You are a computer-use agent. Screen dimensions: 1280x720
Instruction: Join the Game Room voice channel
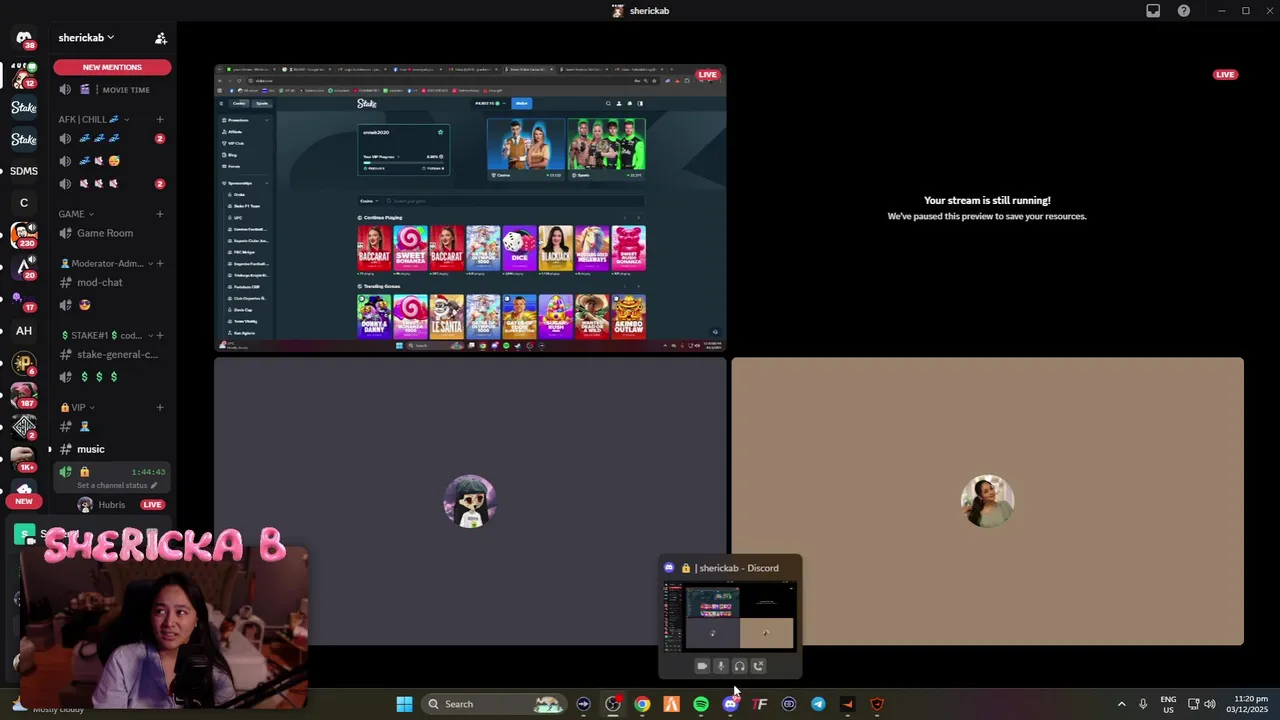point(112,233)
